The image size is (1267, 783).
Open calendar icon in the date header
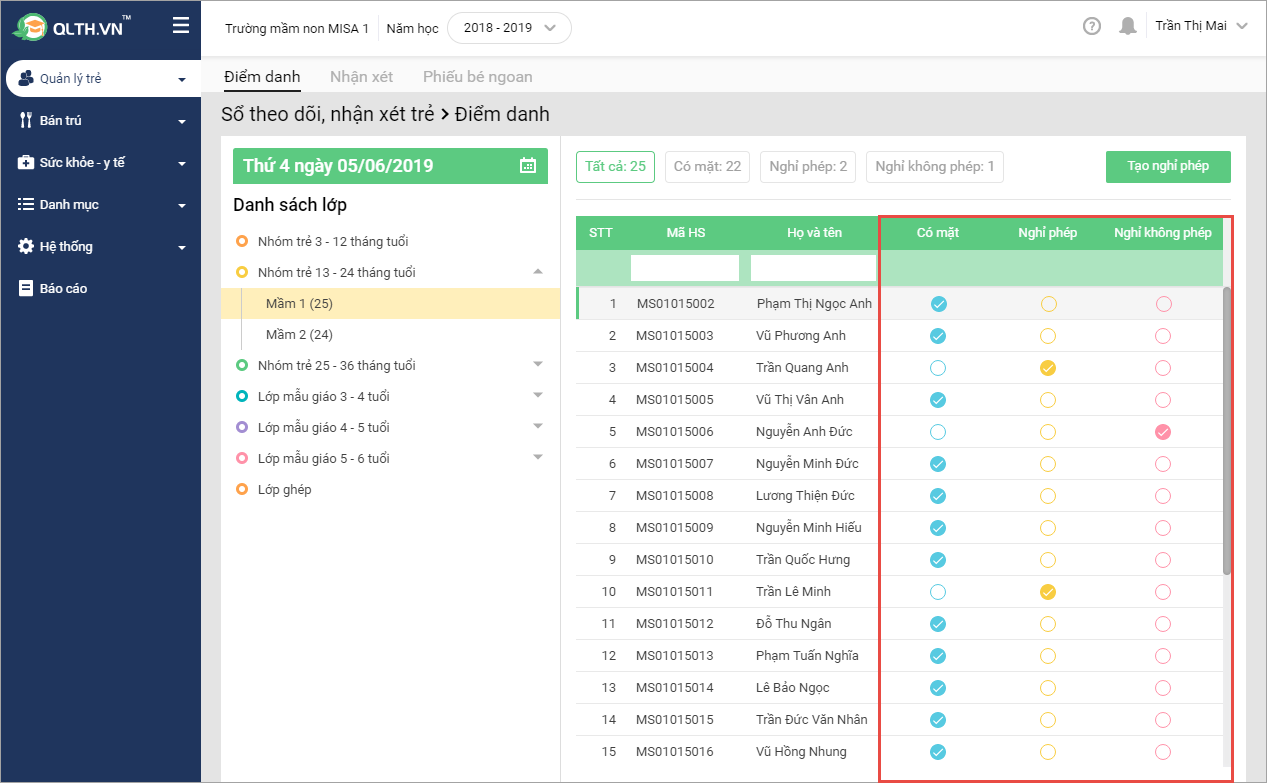(x=528, y=166)
